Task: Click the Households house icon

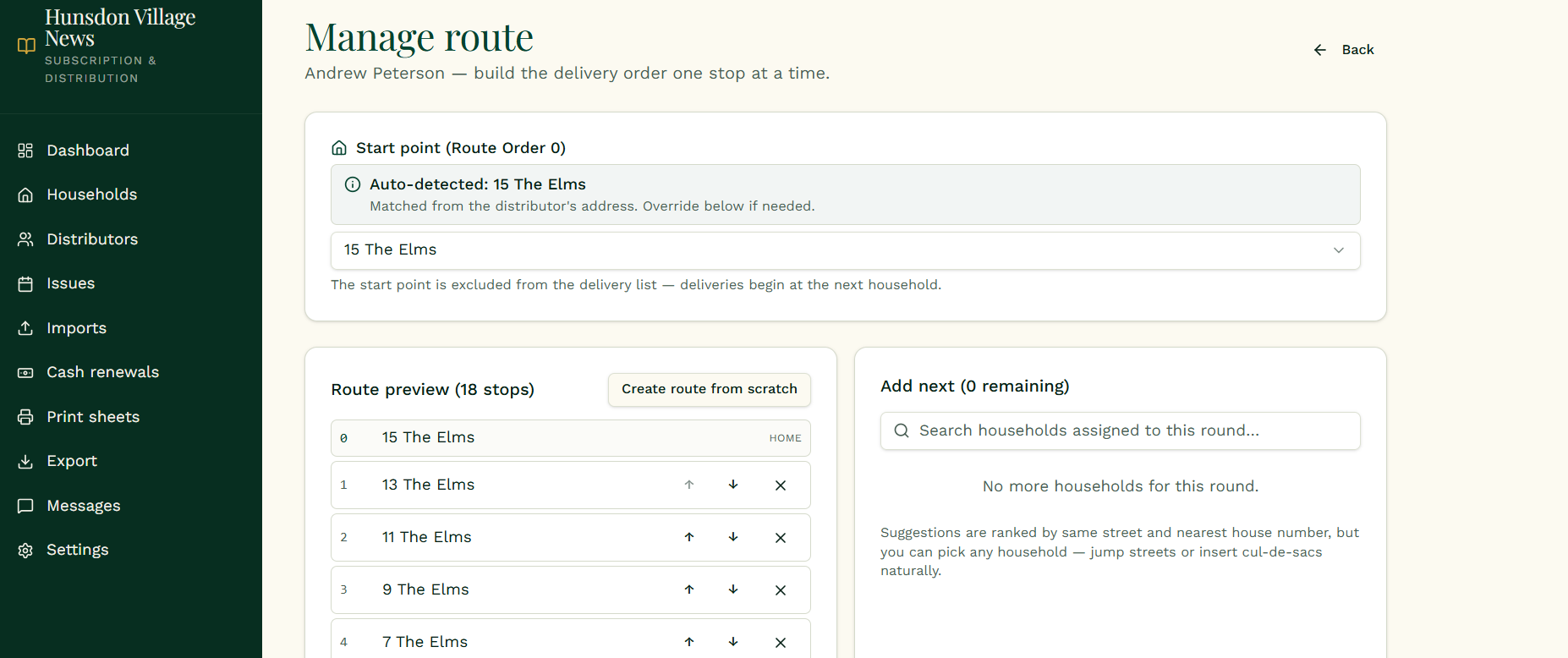Action: (x=25, y=195)
